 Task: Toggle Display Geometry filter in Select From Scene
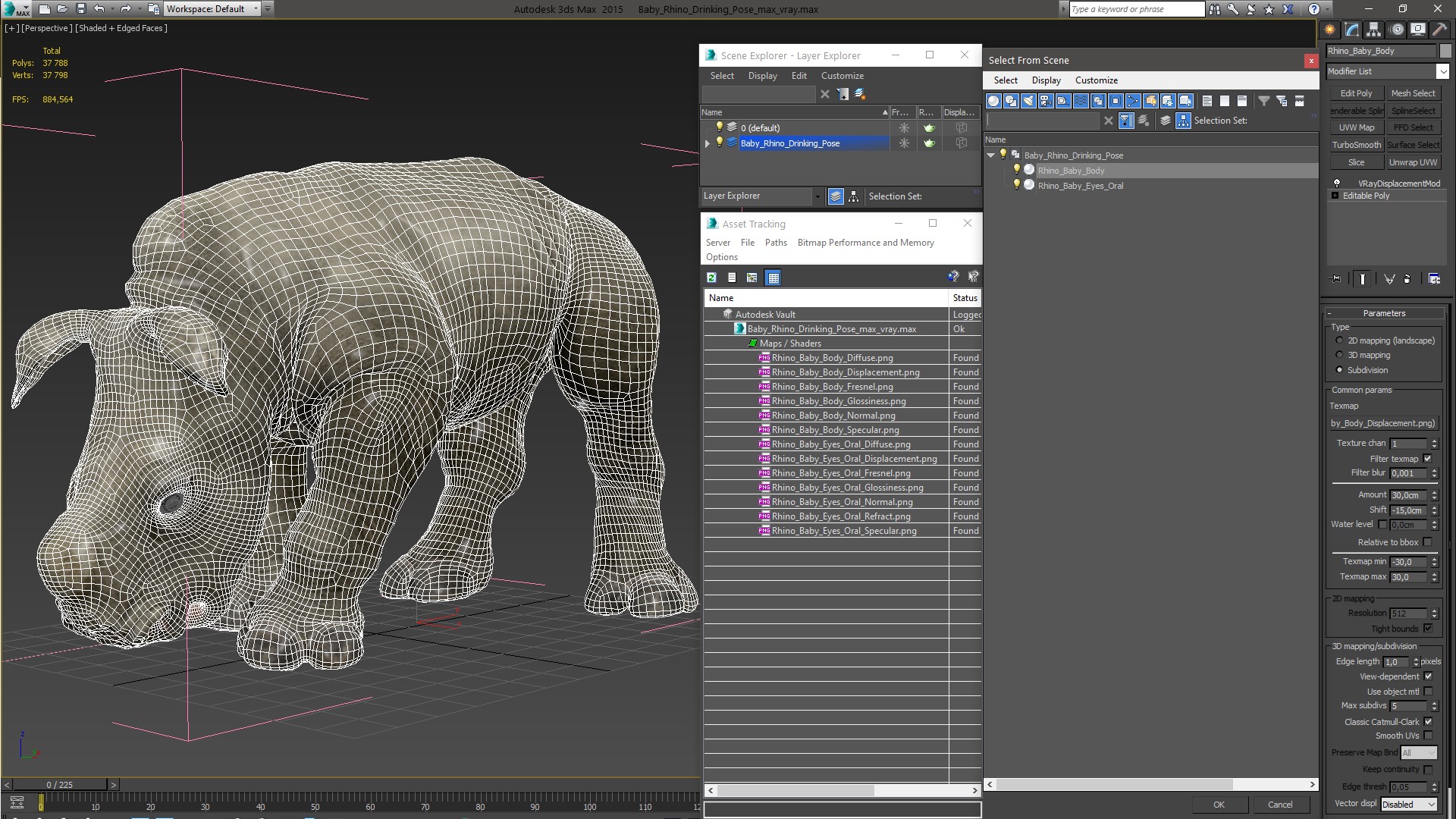click(x=993, y=101)
